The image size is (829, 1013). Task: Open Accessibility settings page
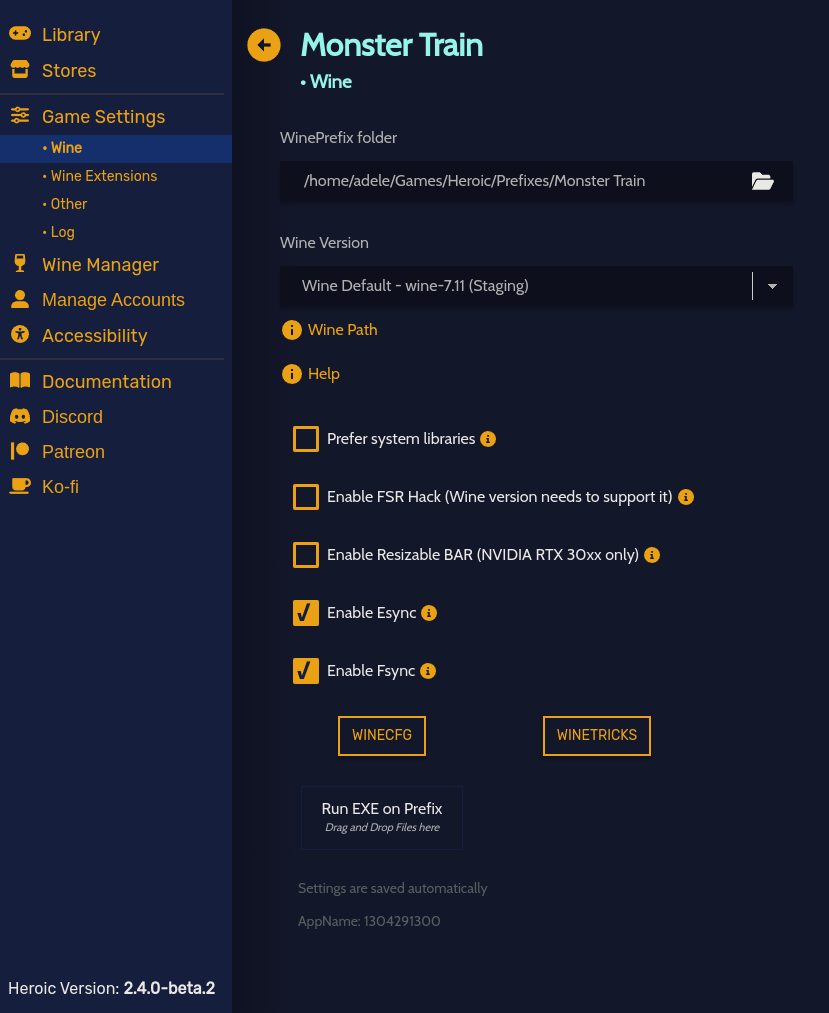point(94,336)
